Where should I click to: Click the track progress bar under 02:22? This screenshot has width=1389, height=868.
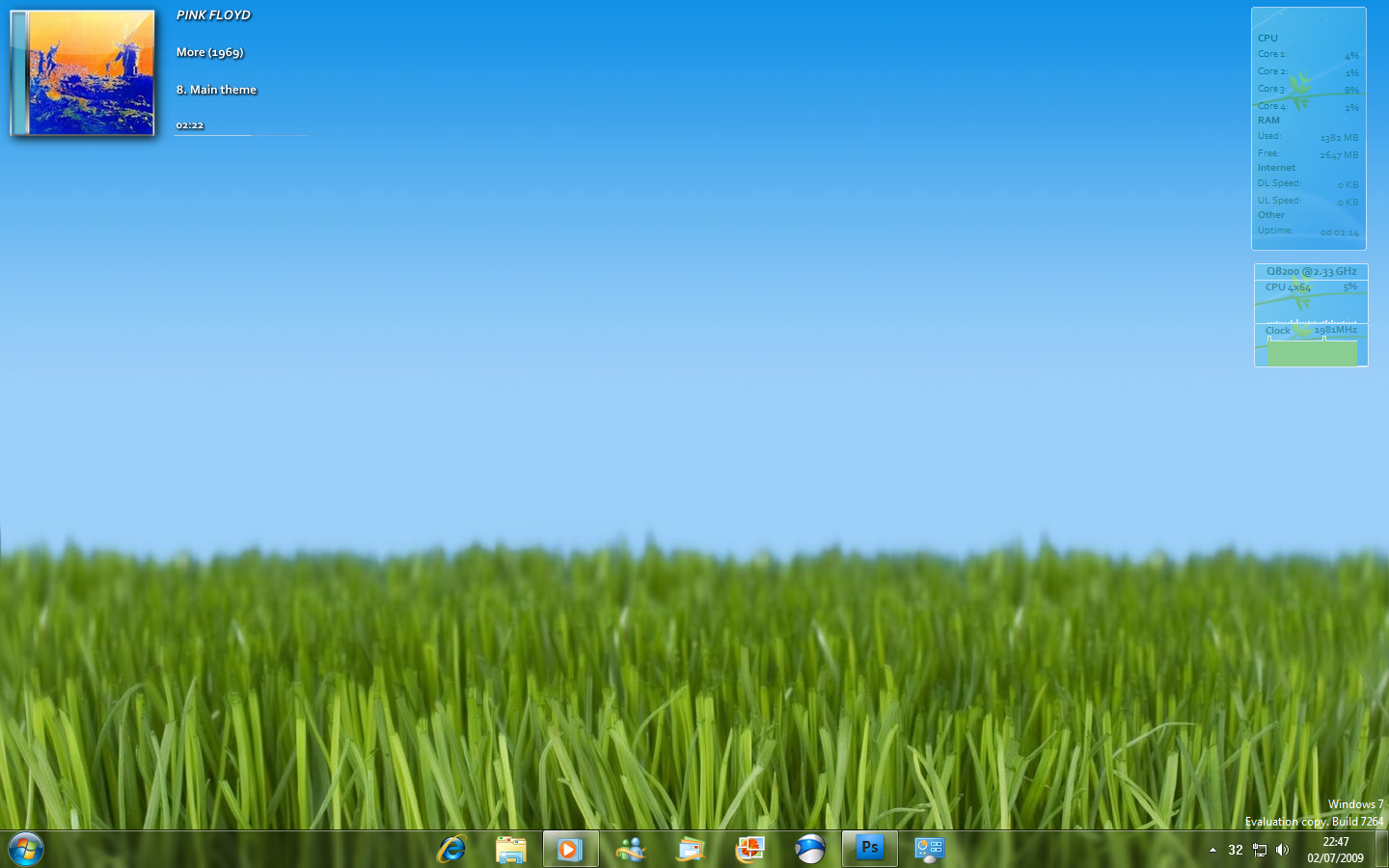[241, 135]
